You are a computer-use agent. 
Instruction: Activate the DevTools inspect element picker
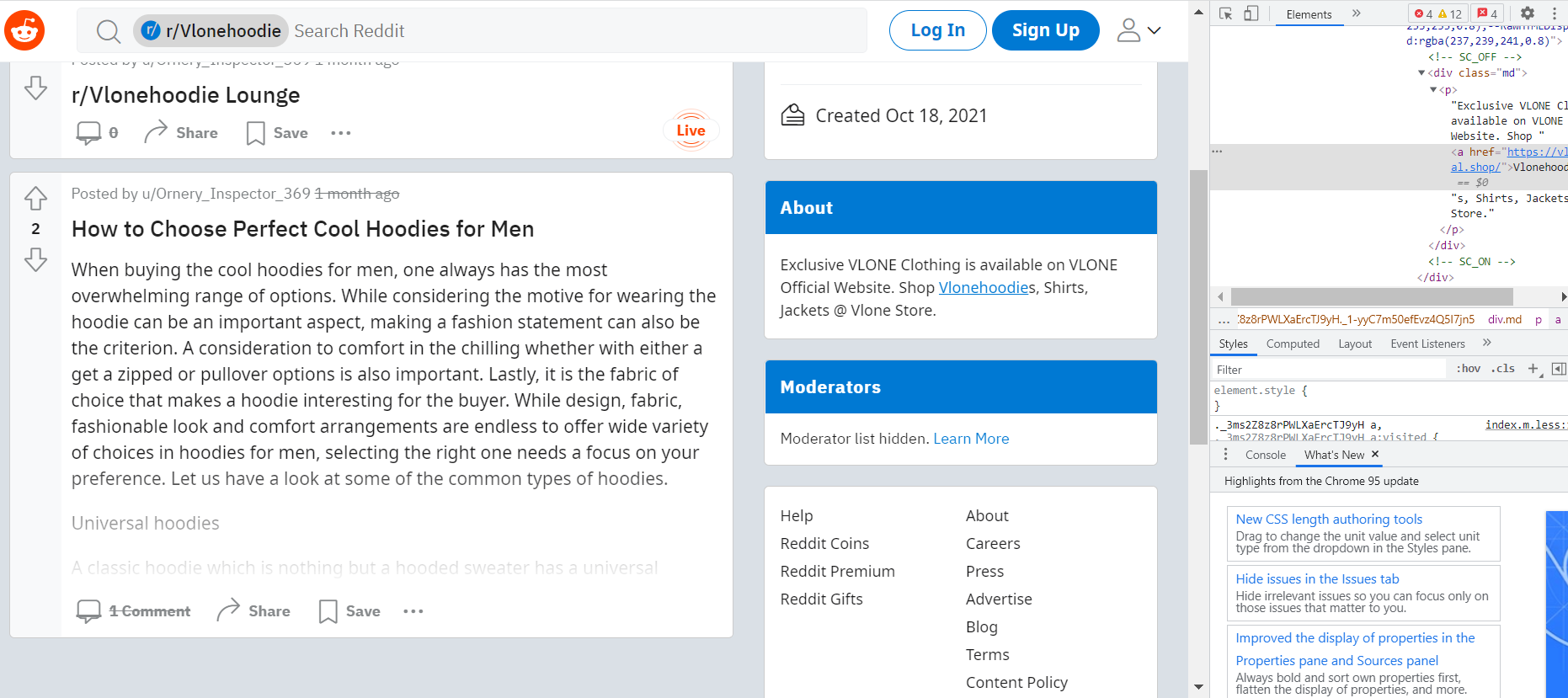coord(1226,13)
